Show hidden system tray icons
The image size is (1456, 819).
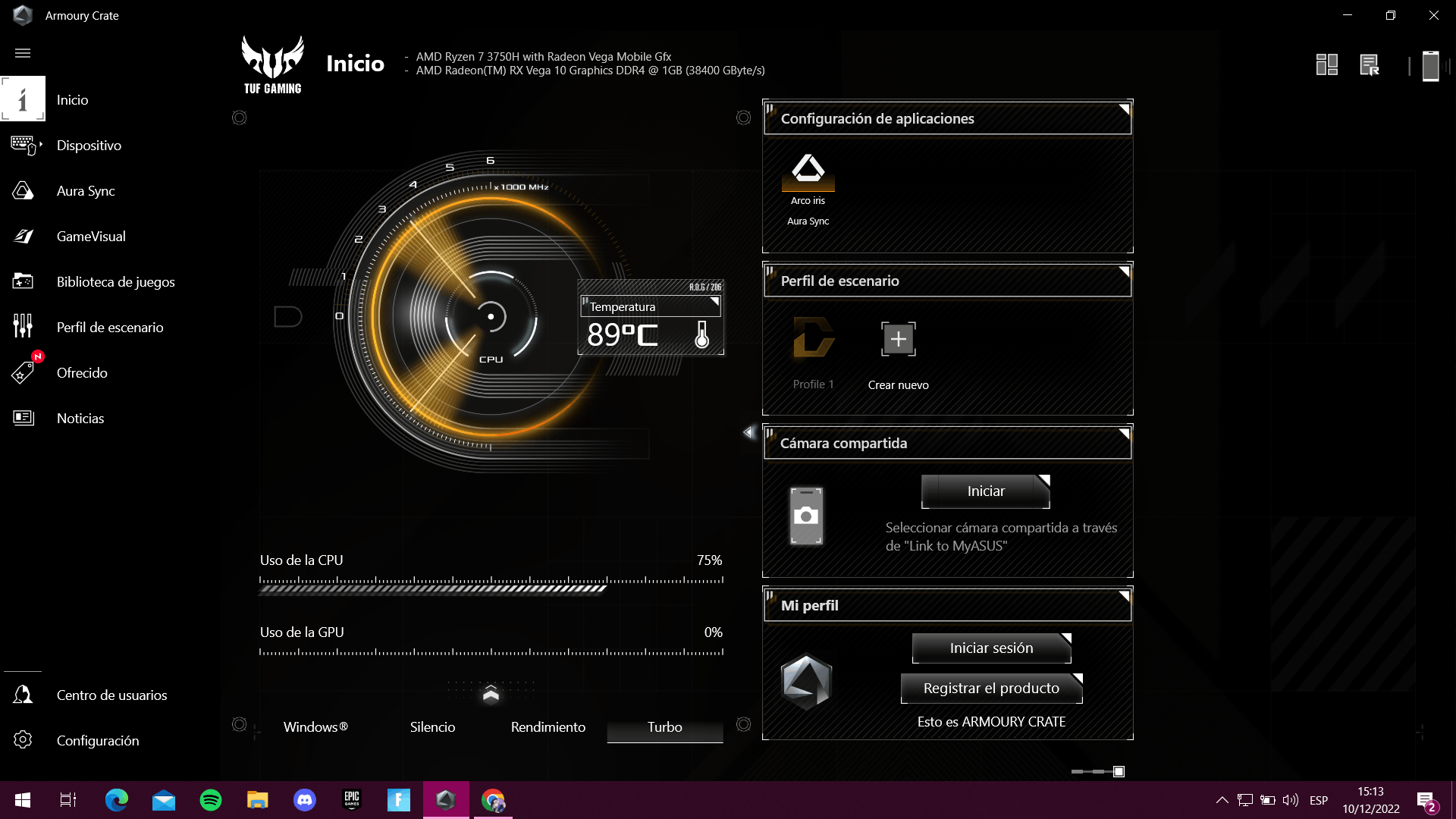pos(1222,800)
